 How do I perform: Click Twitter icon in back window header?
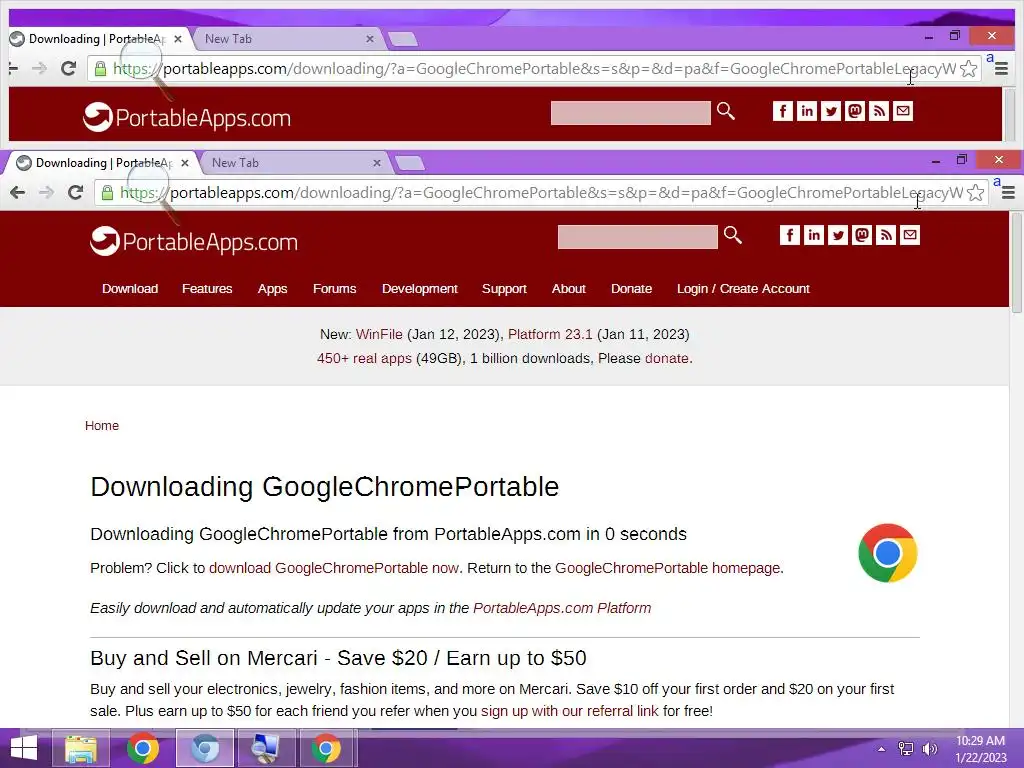click(x=831, y=111)
